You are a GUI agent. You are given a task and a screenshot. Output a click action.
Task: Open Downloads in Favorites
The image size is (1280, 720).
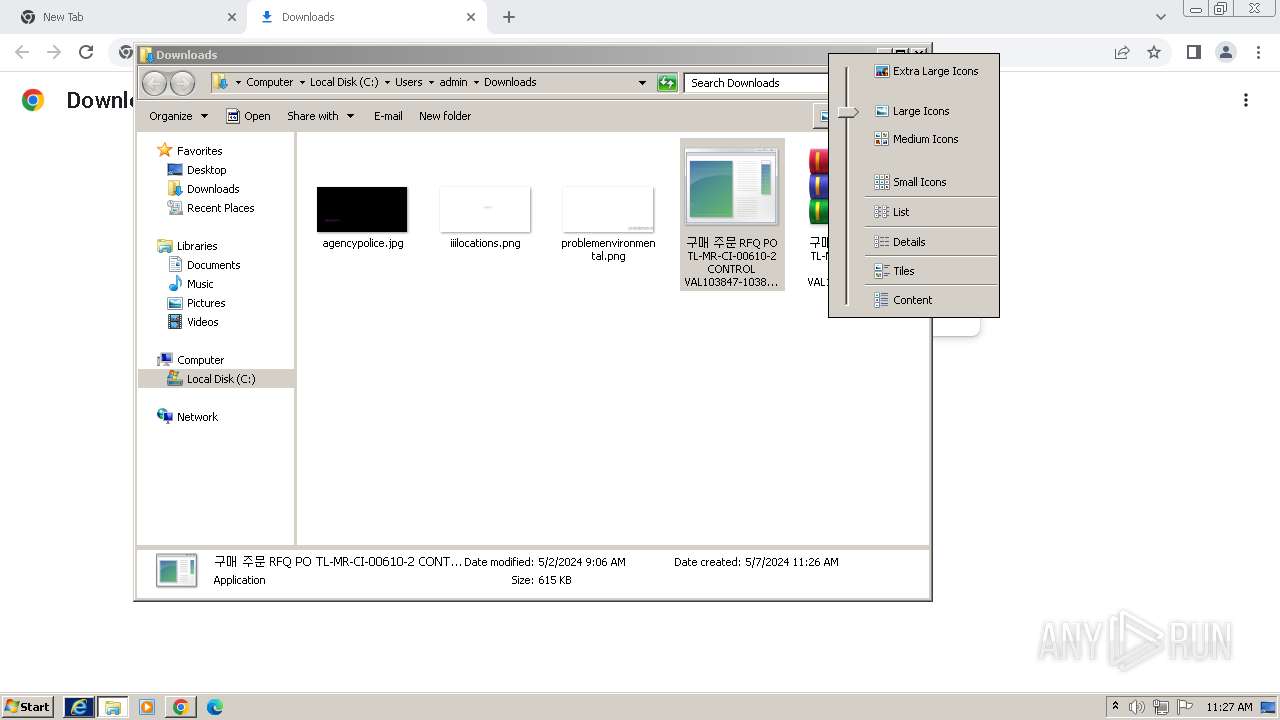[203, 189]
